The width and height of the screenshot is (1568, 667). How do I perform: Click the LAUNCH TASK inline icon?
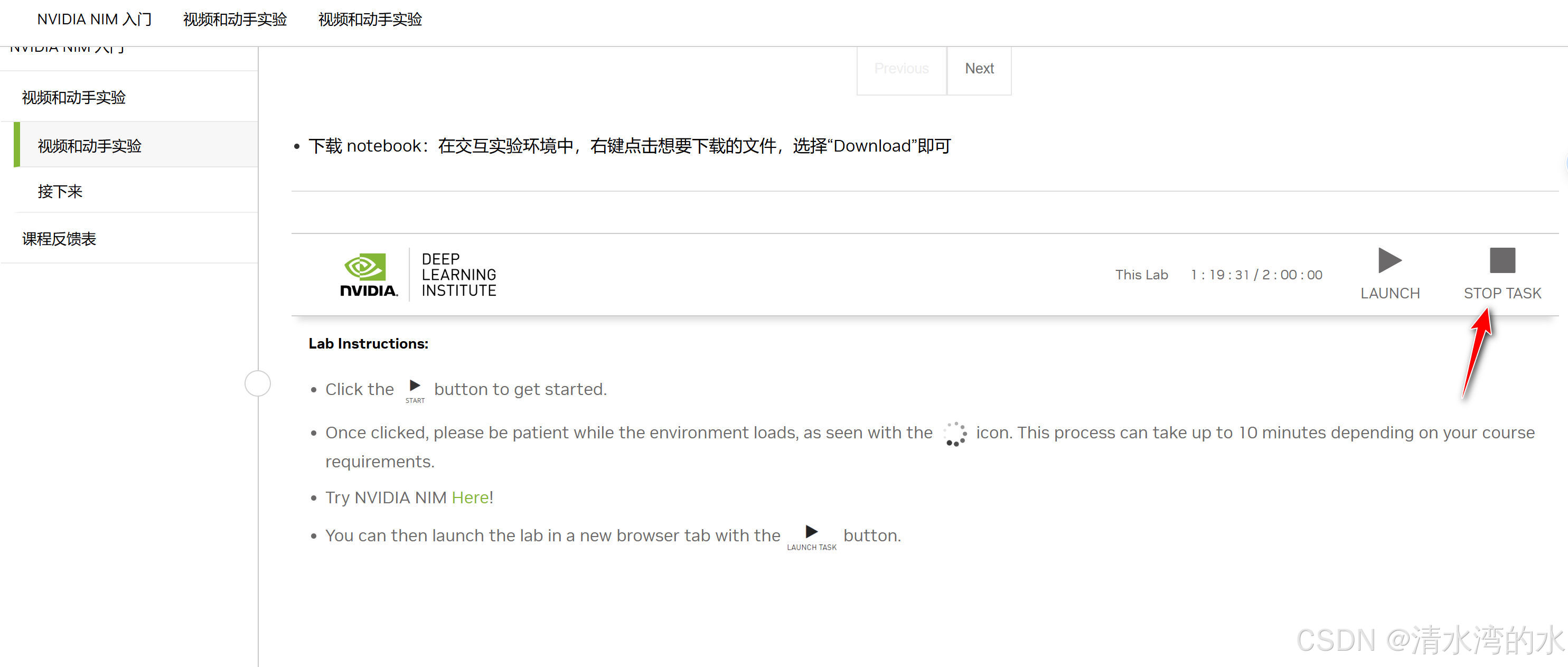pos(811,532)
